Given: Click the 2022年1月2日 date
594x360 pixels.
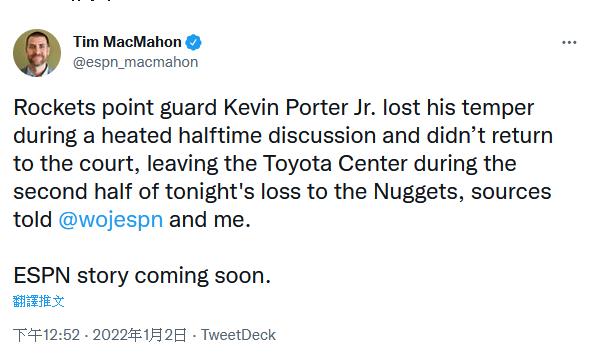Looking at the screenshot, I should coord(140,335).
